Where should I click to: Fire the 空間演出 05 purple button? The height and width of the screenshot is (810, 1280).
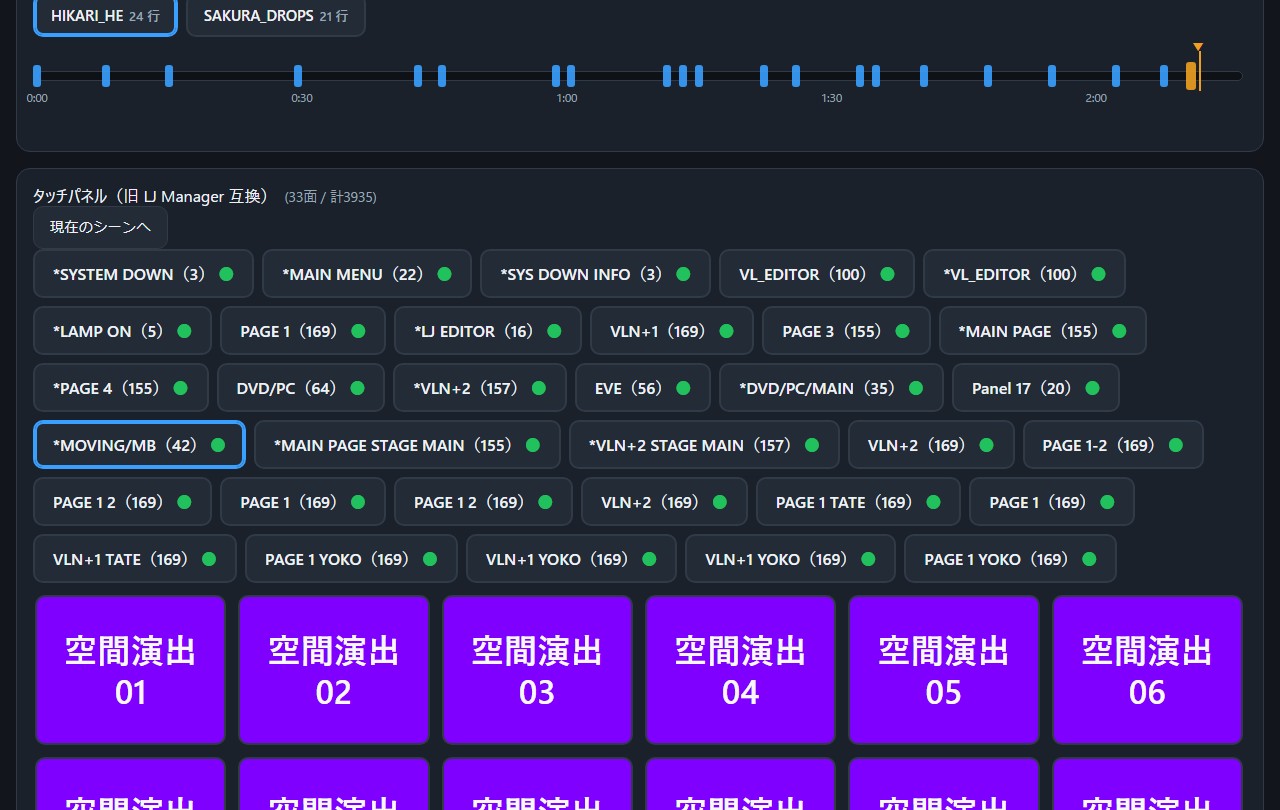point(944,670)
